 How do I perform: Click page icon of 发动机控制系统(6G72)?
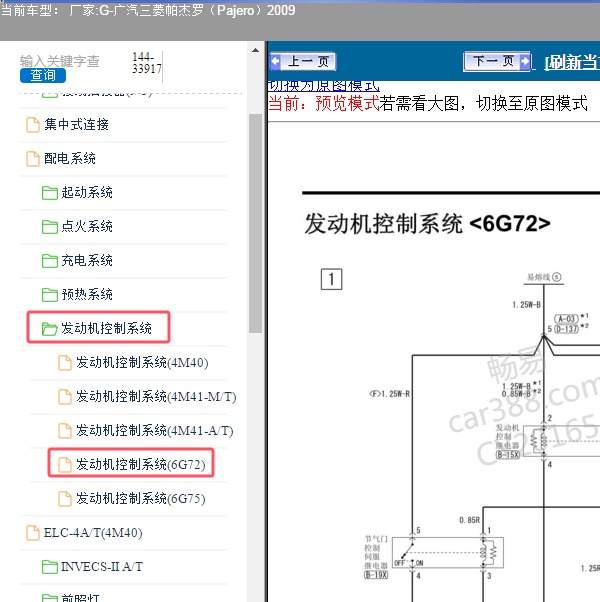[x=64, y=465]
